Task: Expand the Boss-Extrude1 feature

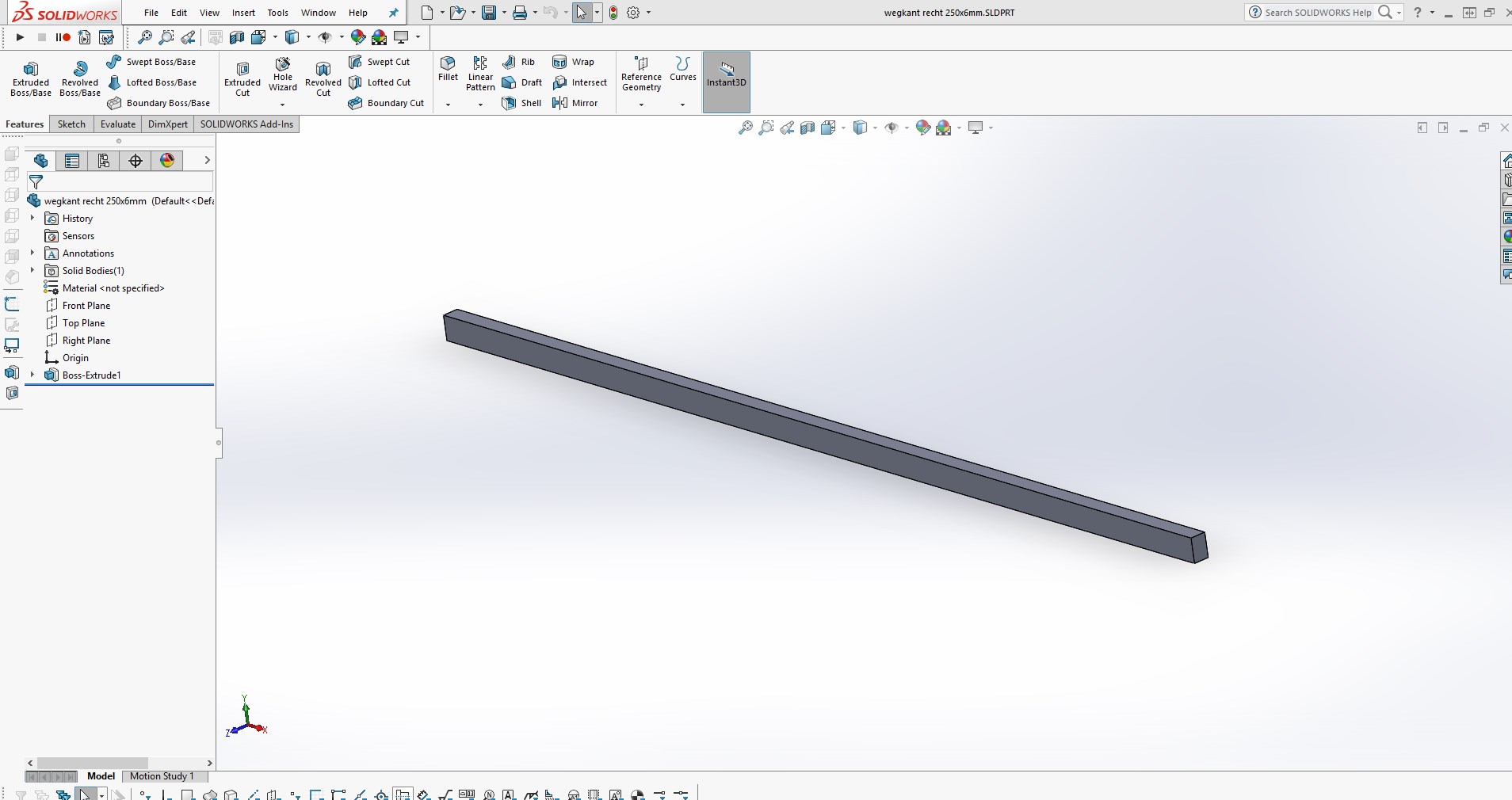Action: pyautogui.click(x=32, y=375)
